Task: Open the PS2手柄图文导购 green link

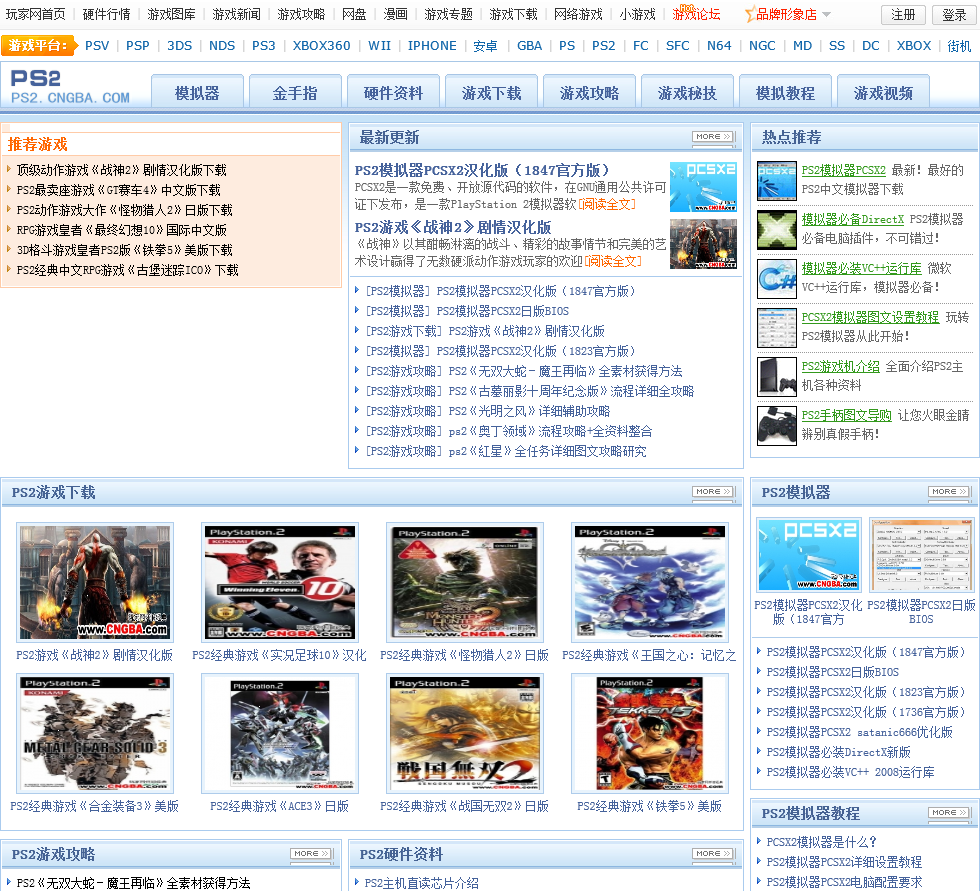Action: point(846,415)
